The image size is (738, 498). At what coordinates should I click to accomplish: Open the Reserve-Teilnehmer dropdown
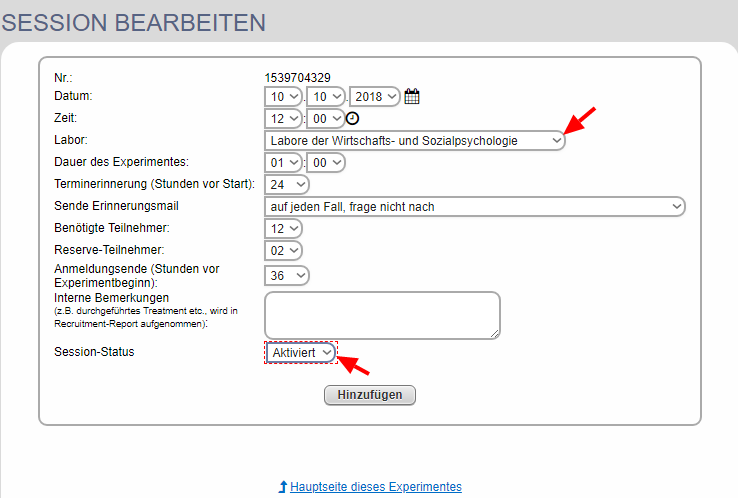[x=283, y=251]
